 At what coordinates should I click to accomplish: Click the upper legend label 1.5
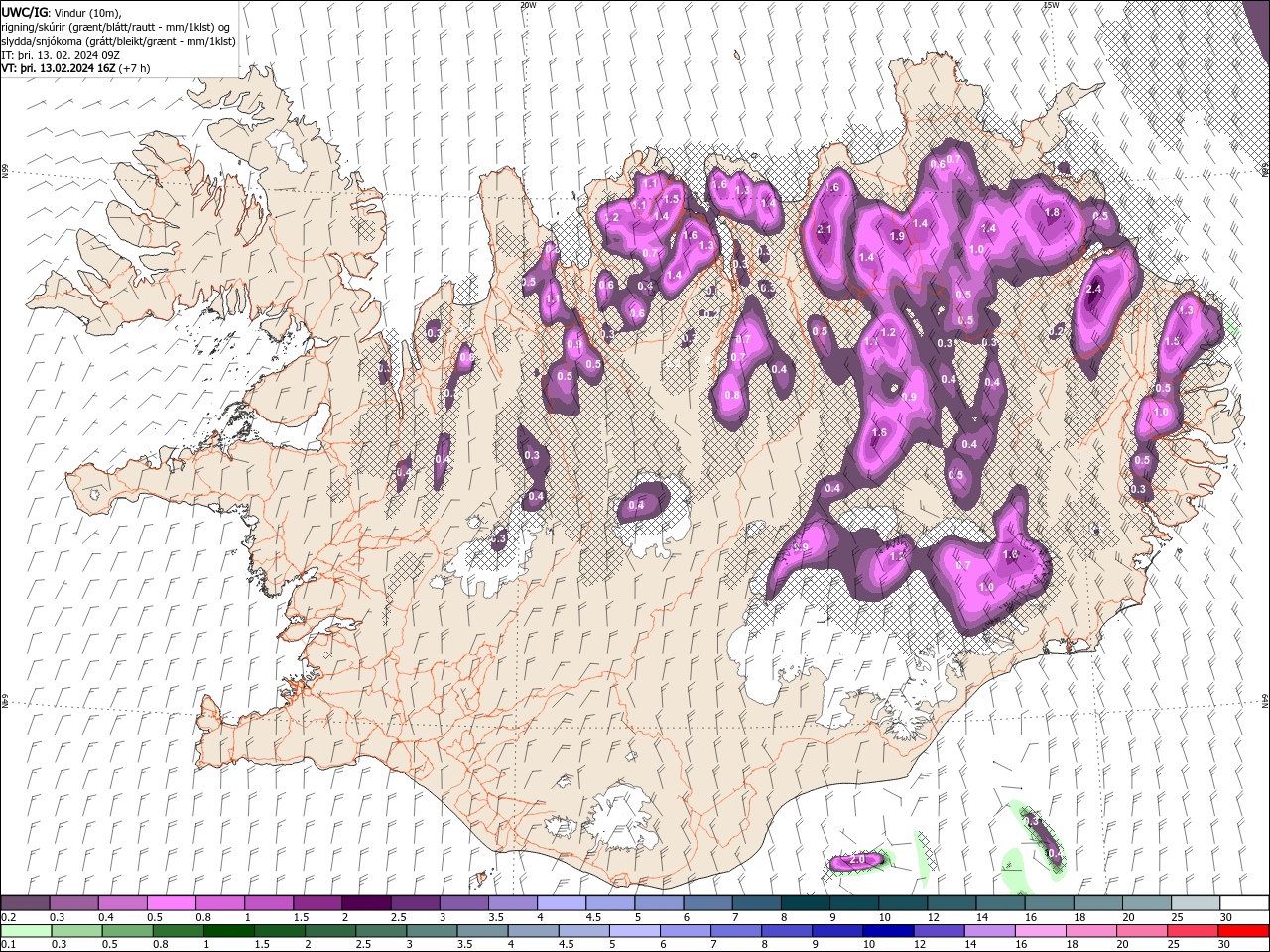(301, 917)
